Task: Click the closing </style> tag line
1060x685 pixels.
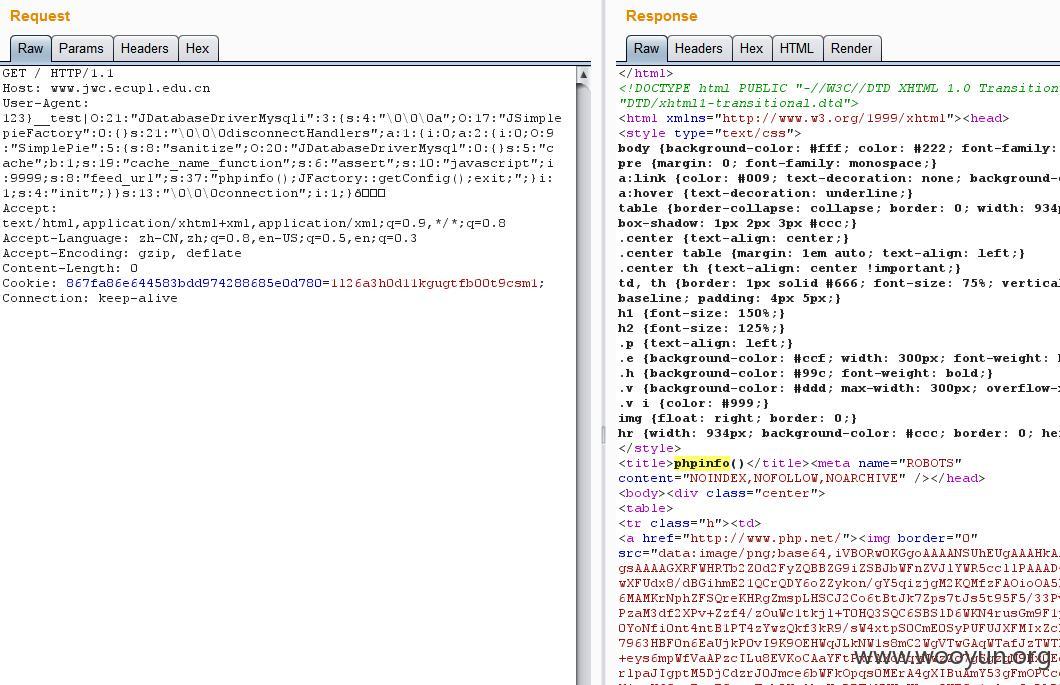Action: click(x=649, y=448)
